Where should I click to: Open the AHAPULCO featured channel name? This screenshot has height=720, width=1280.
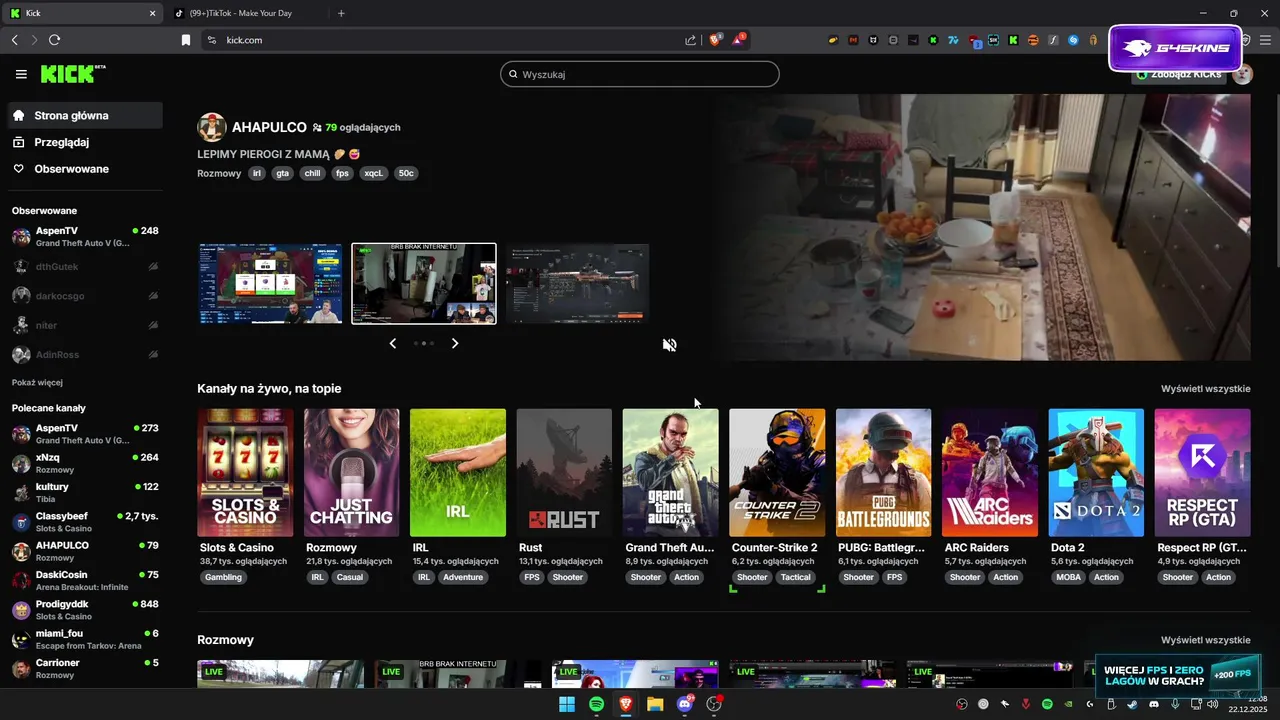[x=269, y=127]
